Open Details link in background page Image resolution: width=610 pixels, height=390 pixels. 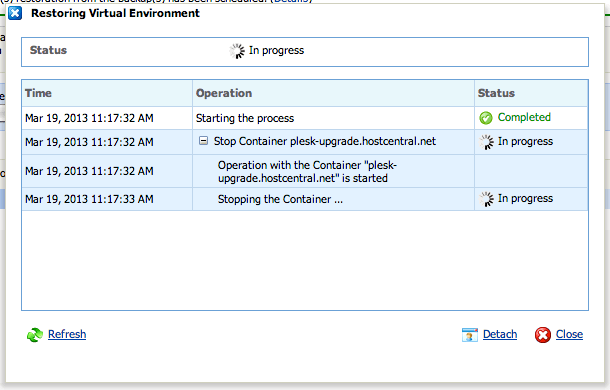292,2
